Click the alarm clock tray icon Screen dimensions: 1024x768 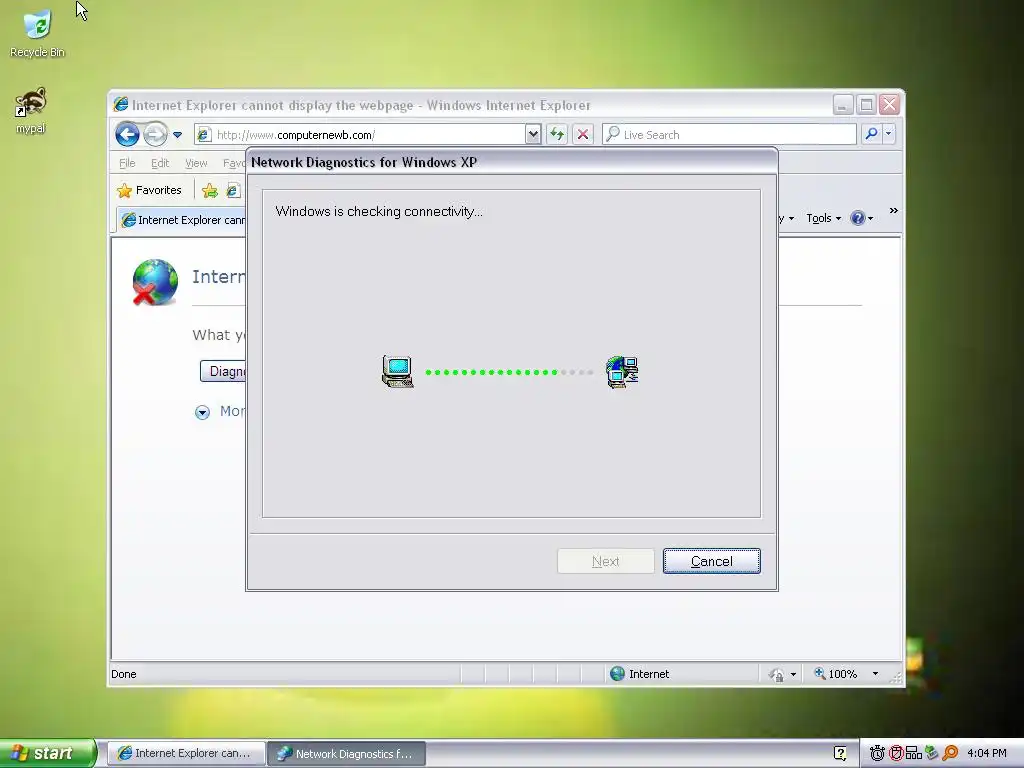[877, 753]
